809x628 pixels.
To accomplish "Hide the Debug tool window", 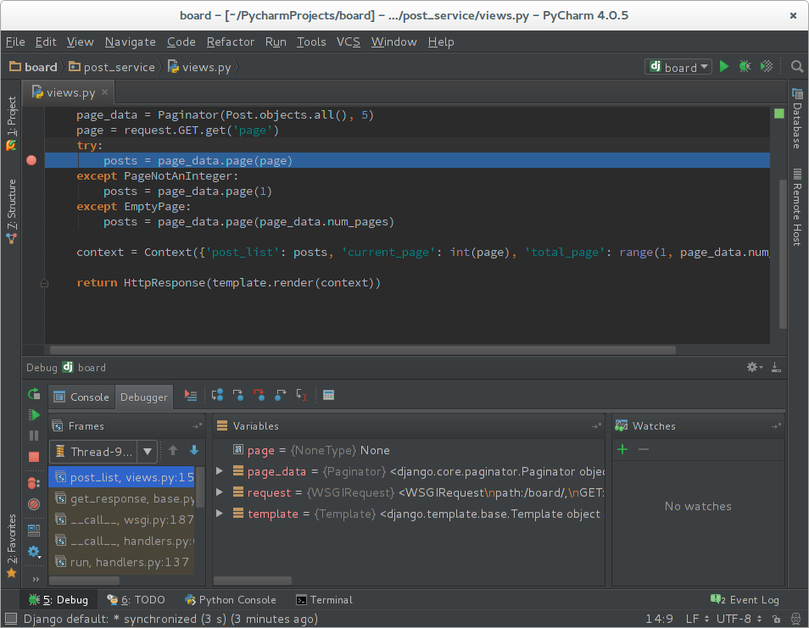I will tap(775, 367).
